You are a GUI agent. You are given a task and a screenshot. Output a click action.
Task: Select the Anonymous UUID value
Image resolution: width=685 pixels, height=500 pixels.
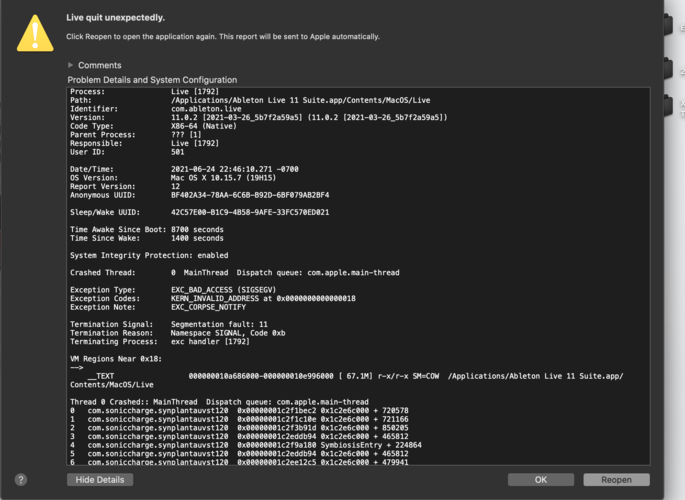(250, 195)
